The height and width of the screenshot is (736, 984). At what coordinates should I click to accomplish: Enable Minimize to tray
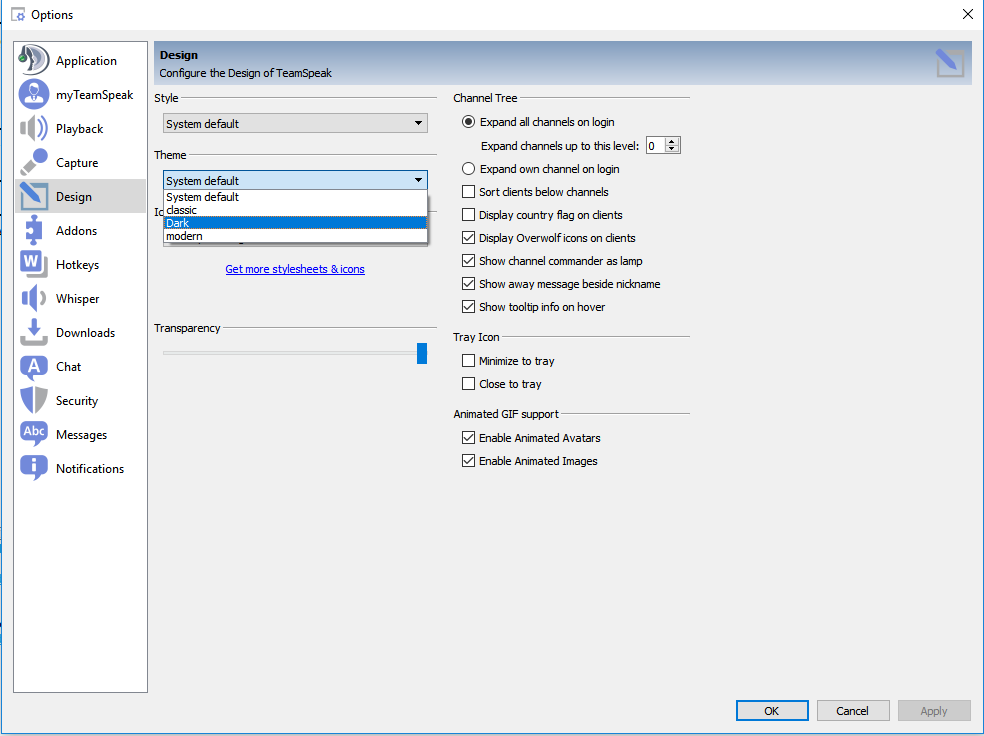pos(468,361)
